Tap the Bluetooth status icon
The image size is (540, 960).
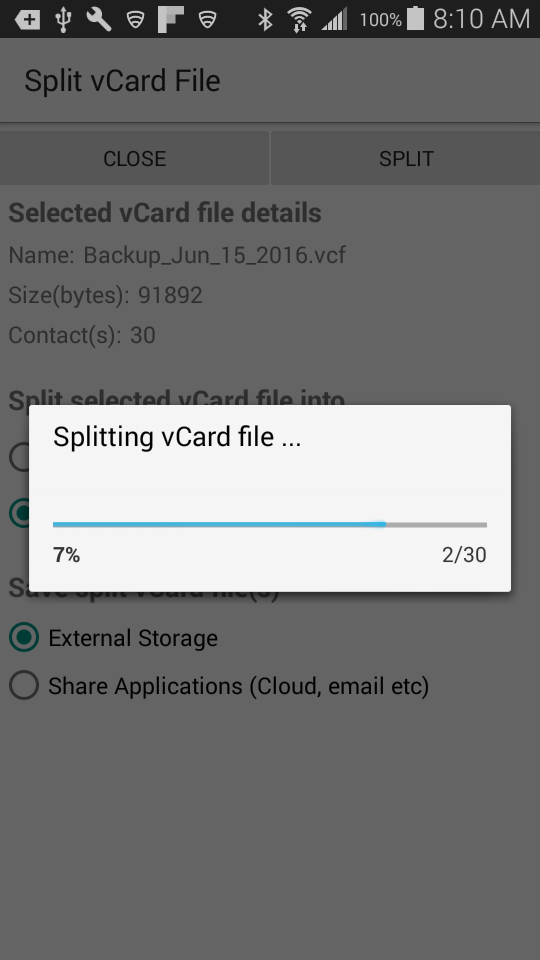point(265,20)
